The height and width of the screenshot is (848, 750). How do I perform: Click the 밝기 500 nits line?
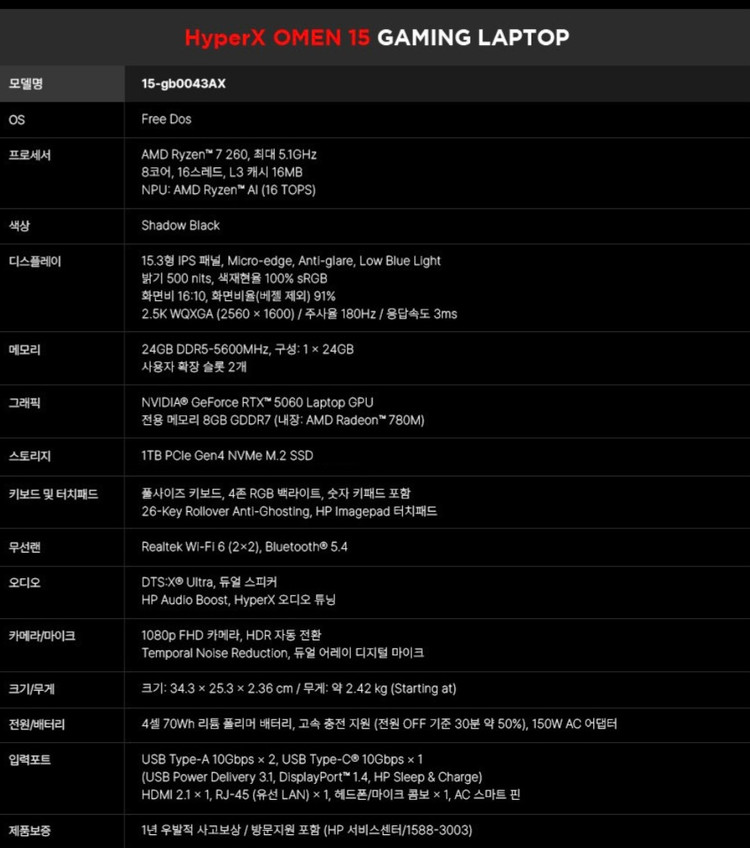[x=234, y=279]
